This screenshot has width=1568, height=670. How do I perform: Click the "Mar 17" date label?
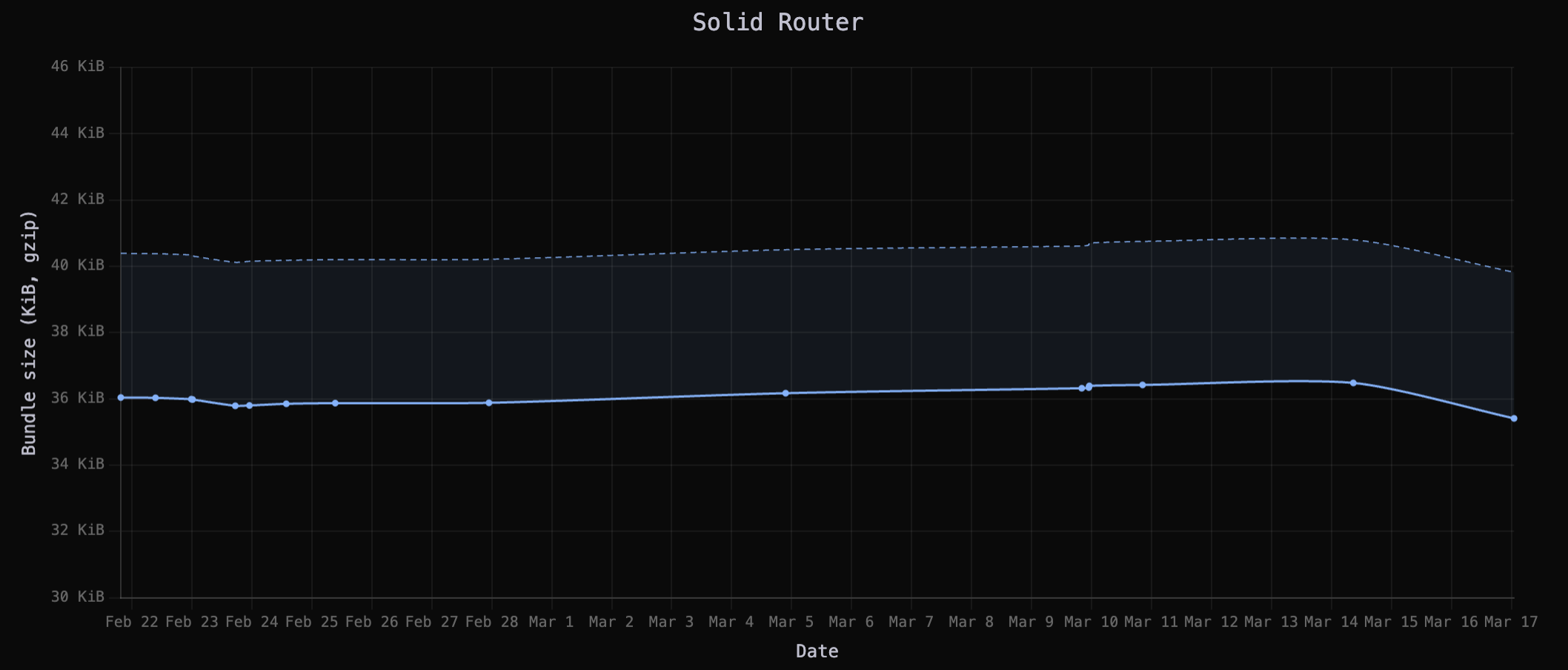(x=1511, y=622)
